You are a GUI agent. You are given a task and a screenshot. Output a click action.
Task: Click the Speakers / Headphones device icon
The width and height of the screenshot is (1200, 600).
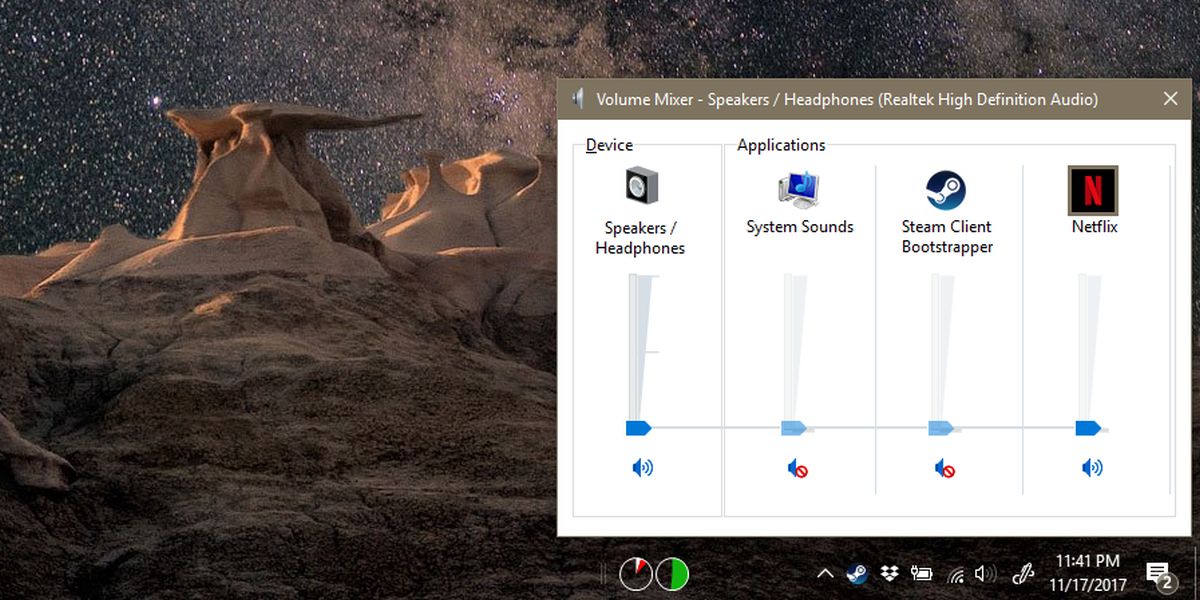coord(642,187)
